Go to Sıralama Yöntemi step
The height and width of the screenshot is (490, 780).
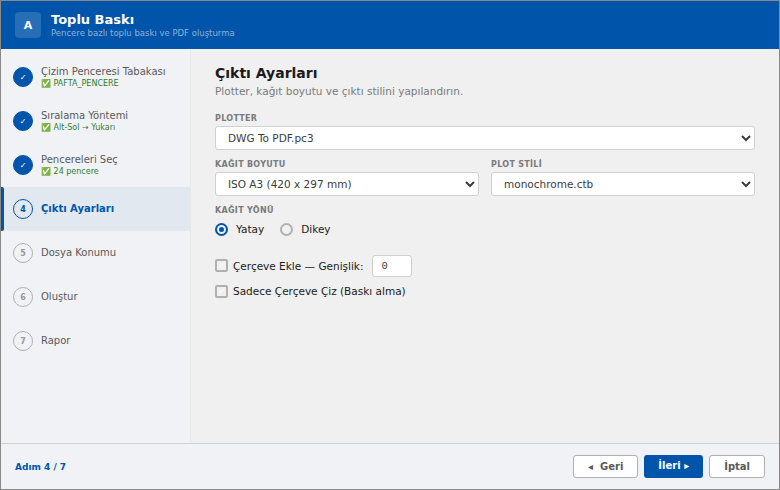pyautogui.click(x=96, y=121)
